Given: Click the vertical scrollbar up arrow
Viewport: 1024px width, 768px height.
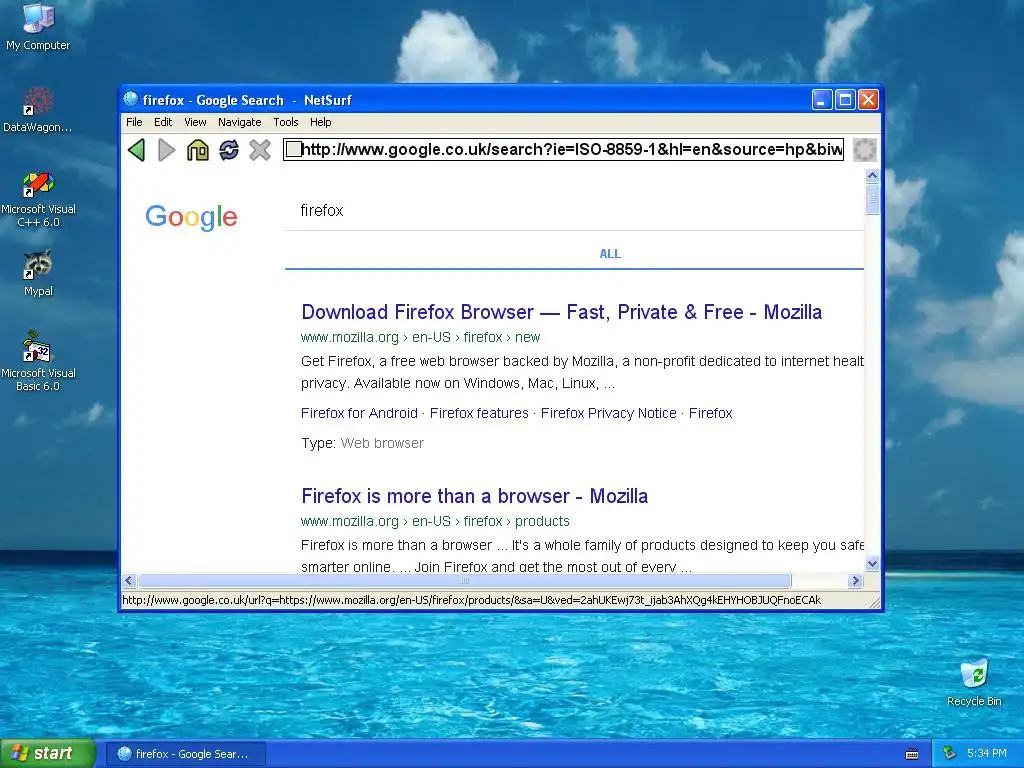Looking at the screenshot, I should pyautogui.click(x=872, y=176).
